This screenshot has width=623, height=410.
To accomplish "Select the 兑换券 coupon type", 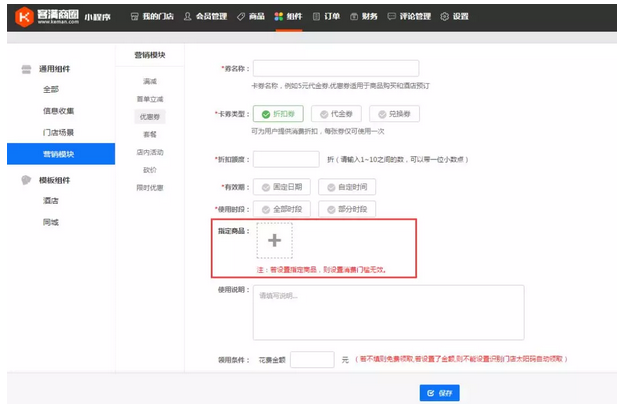I will click(x=394, y=114).
